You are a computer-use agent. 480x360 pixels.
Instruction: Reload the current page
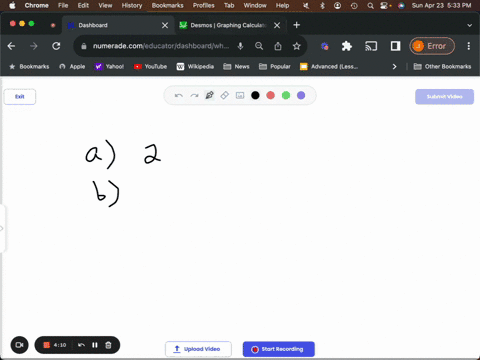coord(56,46)
